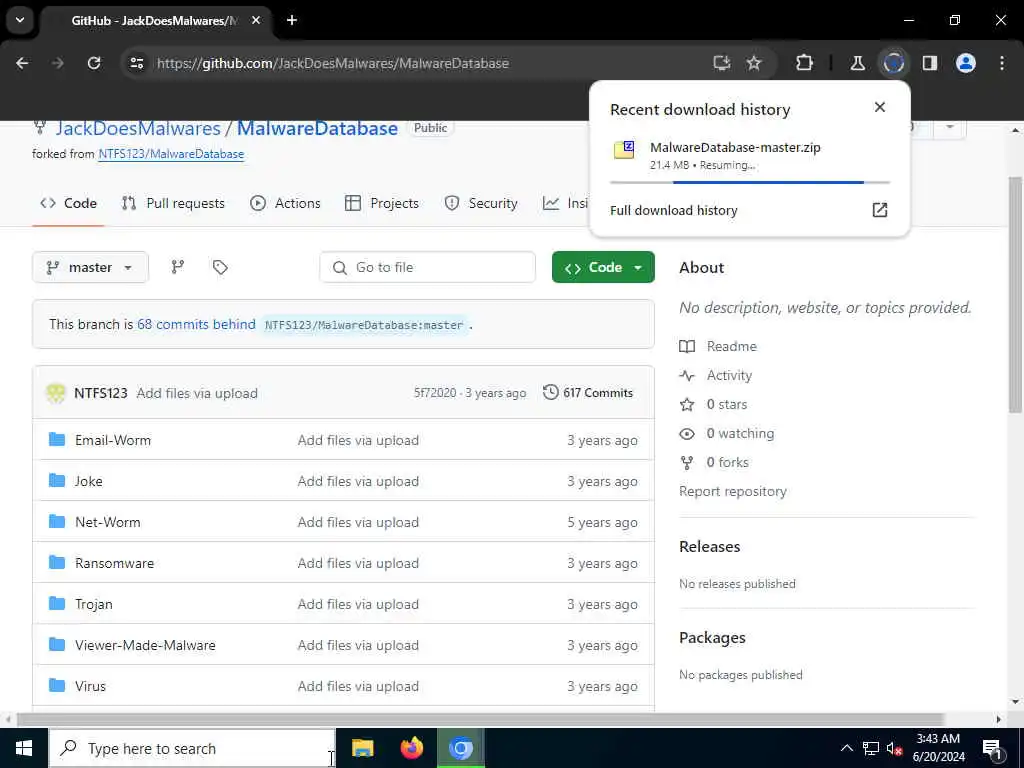Open the Extensions puzzle icon
The width and height of the screenshot is (1024, 768).
[x=805, y=63]
